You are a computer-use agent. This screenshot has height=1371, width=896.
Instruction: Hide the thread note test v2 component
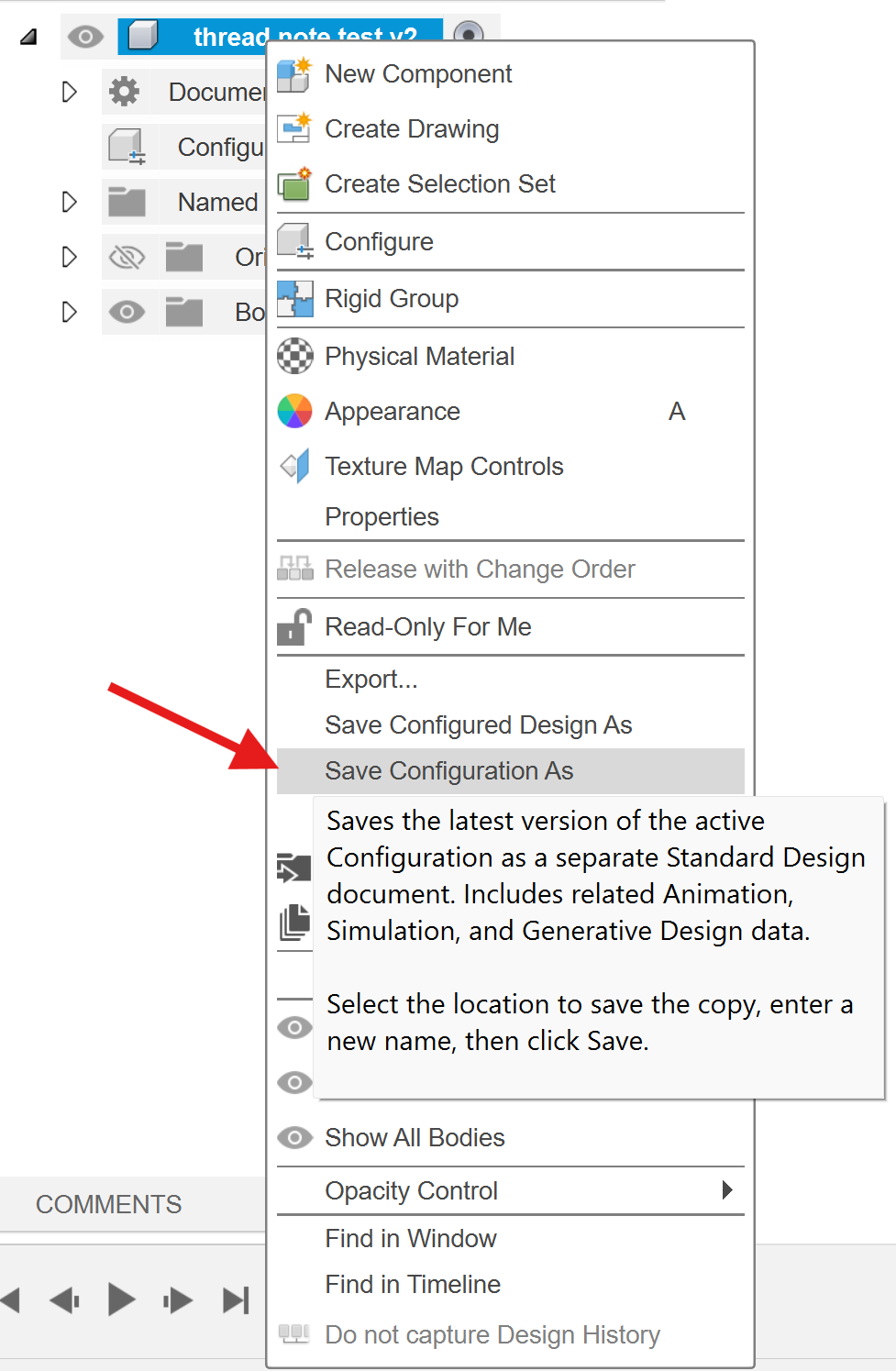click(85, 37)
